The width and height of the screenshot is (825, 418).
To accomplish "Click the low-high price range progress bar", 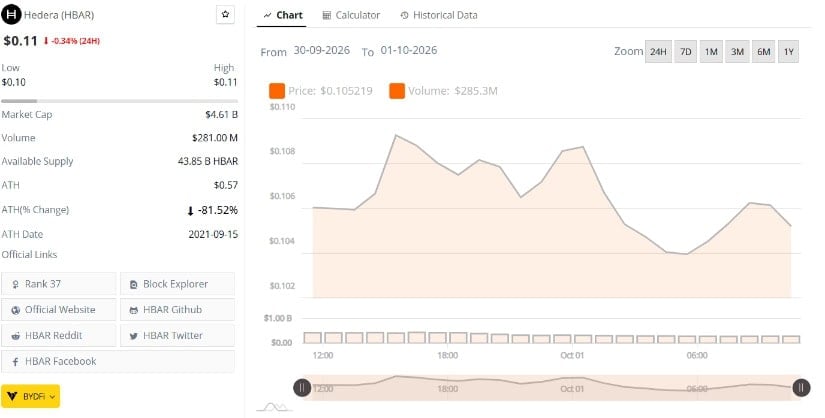I will tap(119, 101).
